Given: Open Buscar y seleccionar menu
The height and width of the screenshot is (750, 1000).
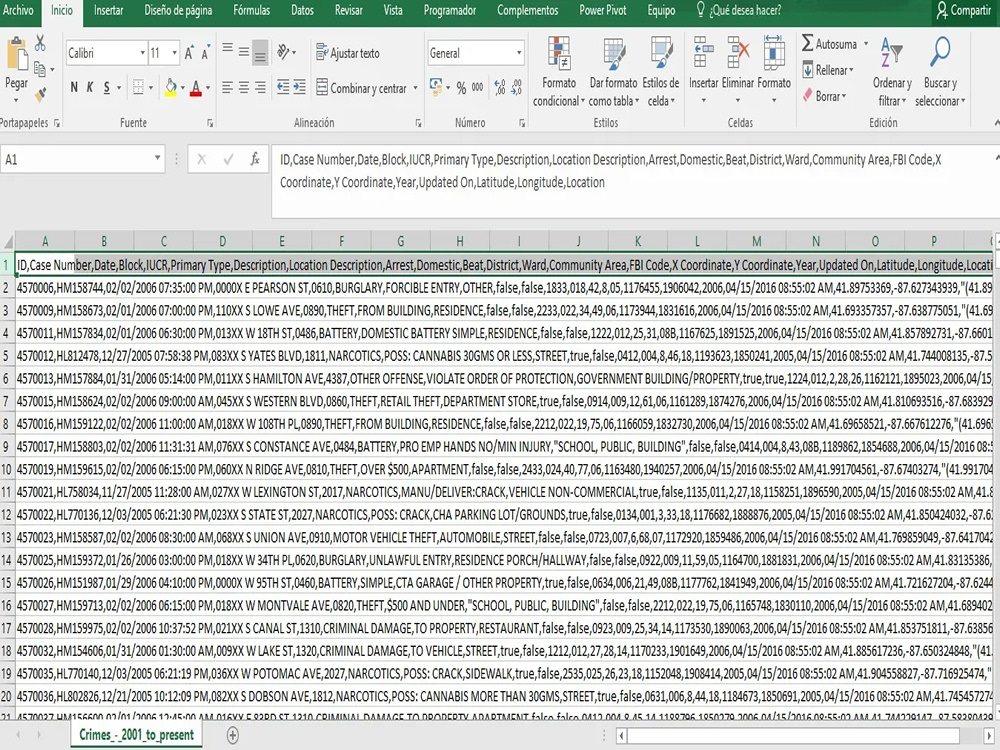Looking at the screenshot, I should tap(940, 71).
